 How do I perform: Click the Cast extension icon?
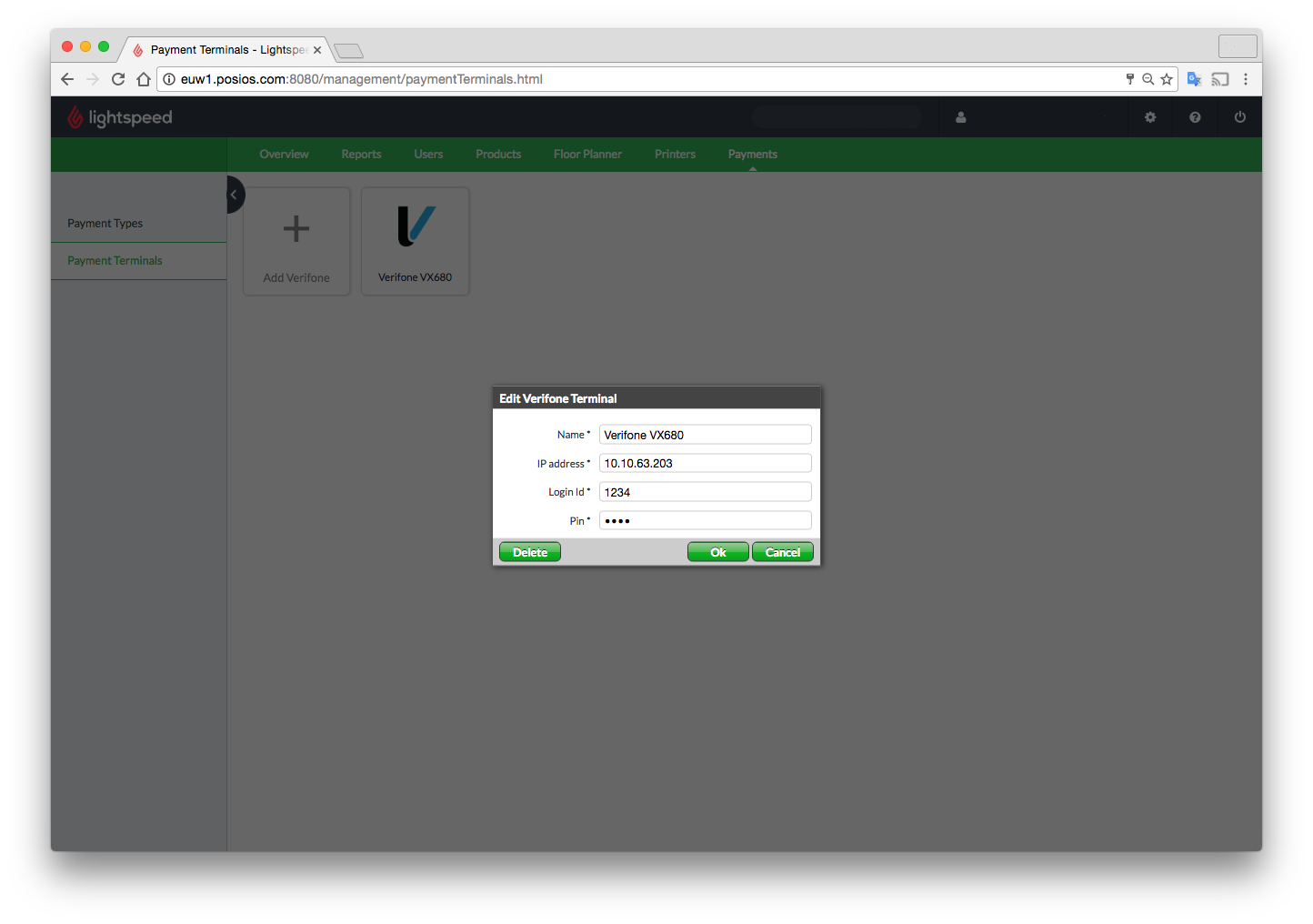click(1220, 79)
